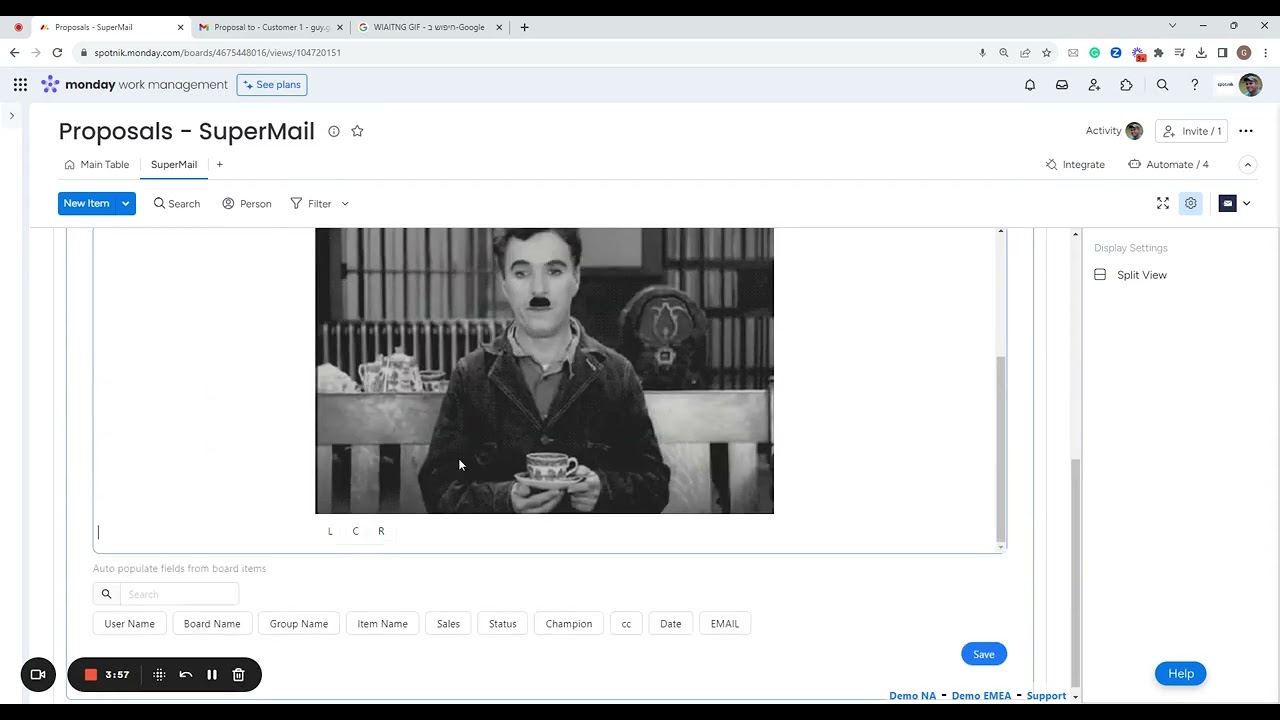This screenshot has height=720, width=1280.
Task: Center image with C
Action: tap(355, 531)
